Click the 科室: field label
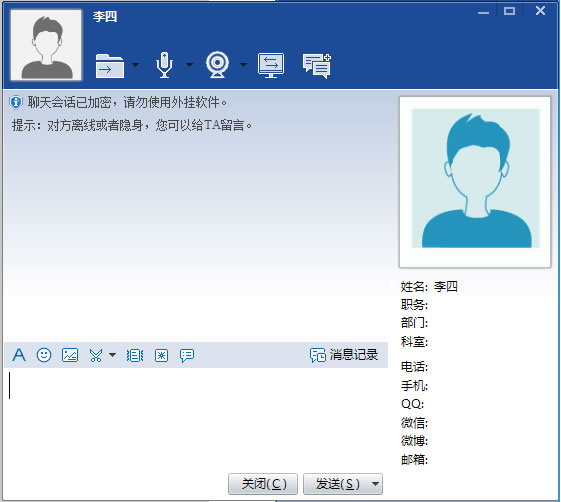 pos(414,342)
